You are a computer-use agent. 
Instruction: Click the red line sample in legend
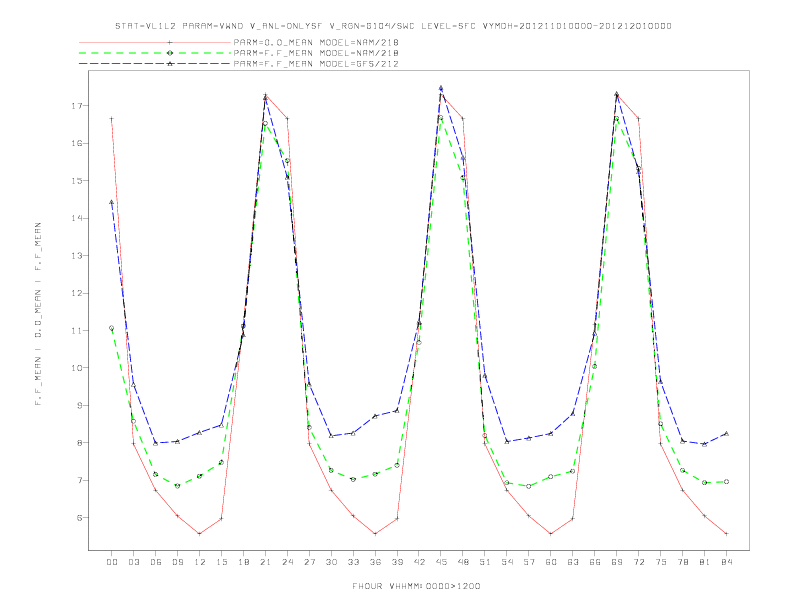tap(155, 42)
